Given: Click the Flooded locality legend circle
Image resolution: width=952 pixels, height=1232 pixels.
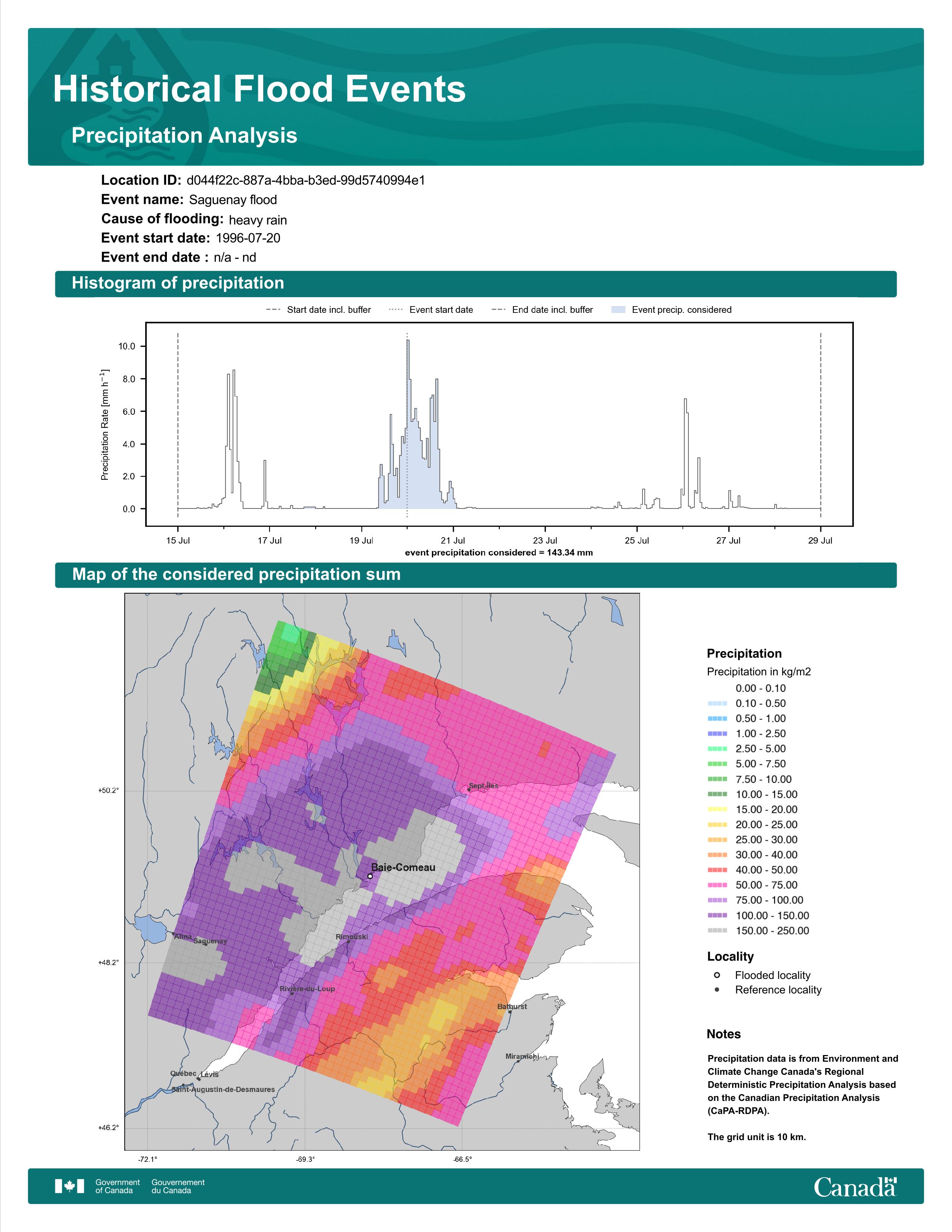Looking at the screenshot, I should (x=717, y=975).
